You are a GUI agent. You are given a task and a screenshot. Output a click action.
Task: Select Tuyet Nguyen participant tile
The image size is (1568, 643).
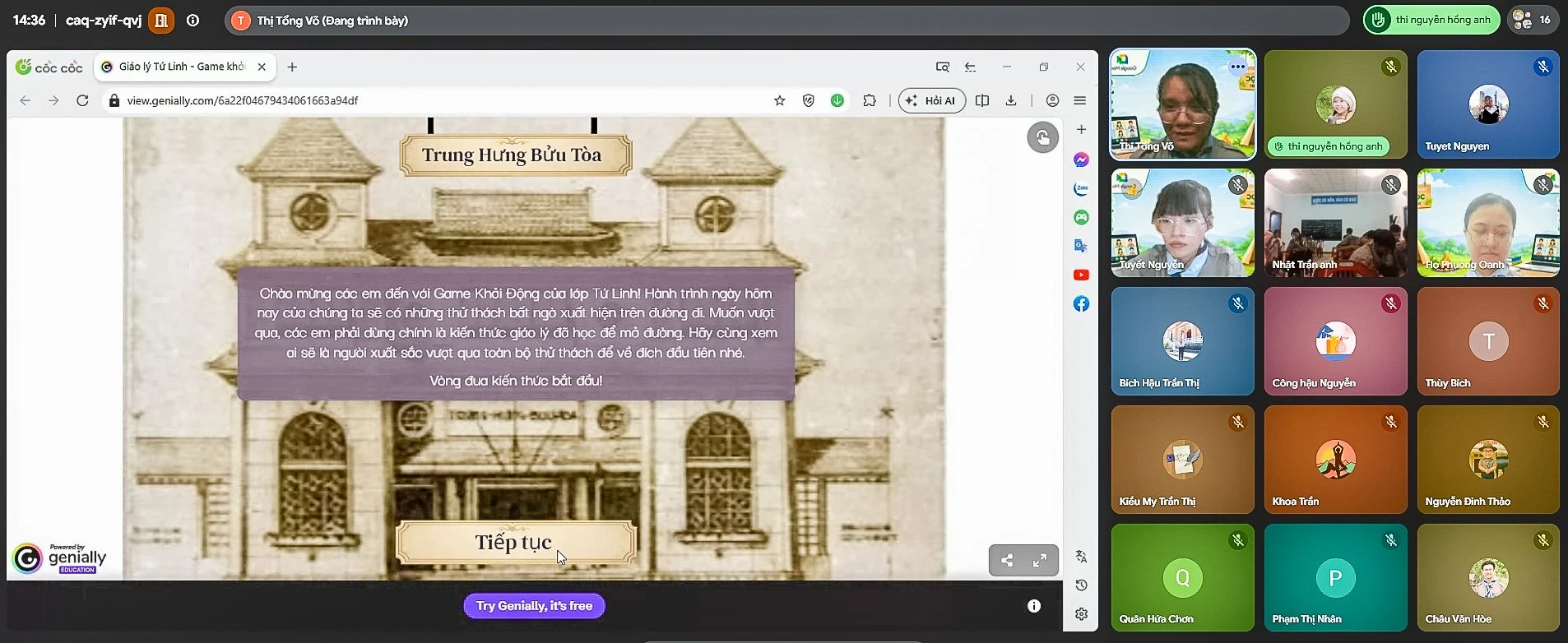click(x=1487, y=104)
